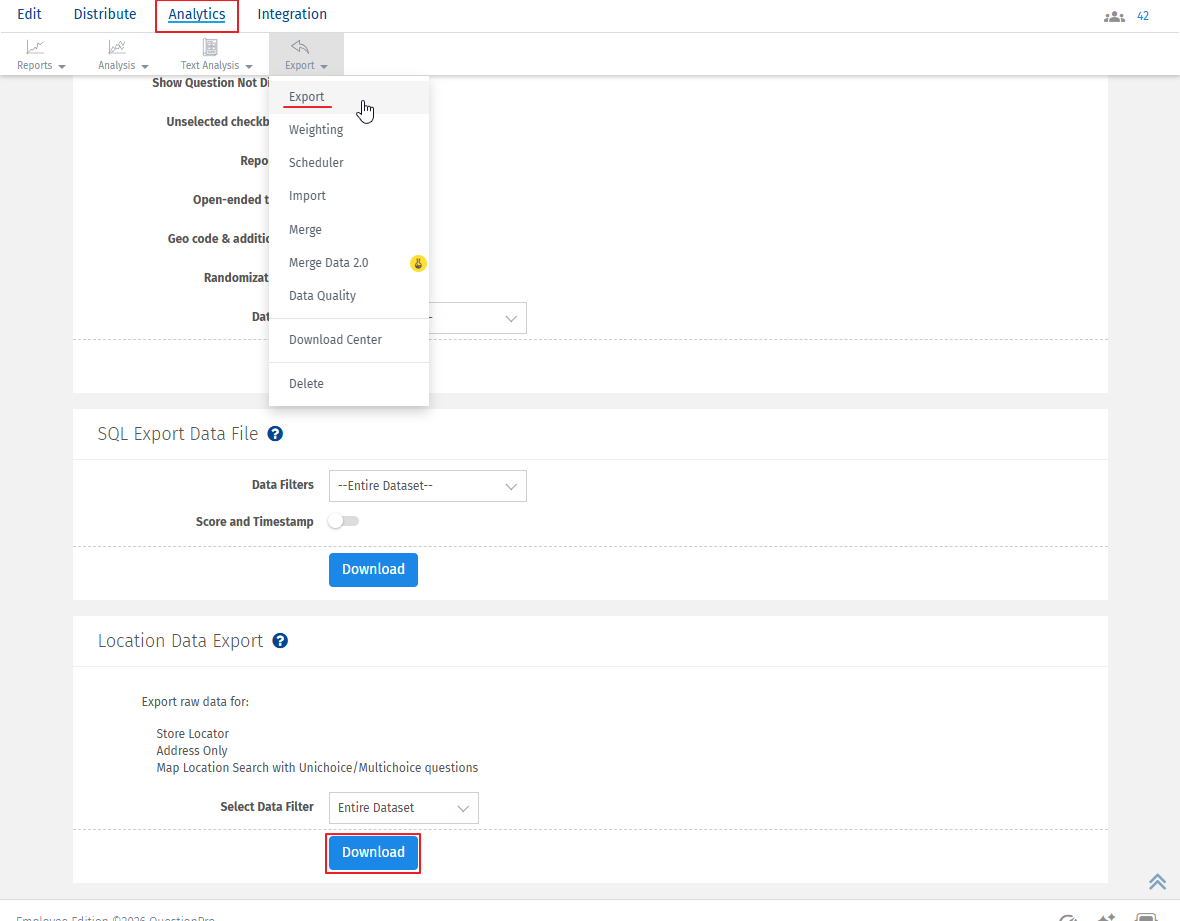Click the 'Select Data Filter' label

(267, 807)
